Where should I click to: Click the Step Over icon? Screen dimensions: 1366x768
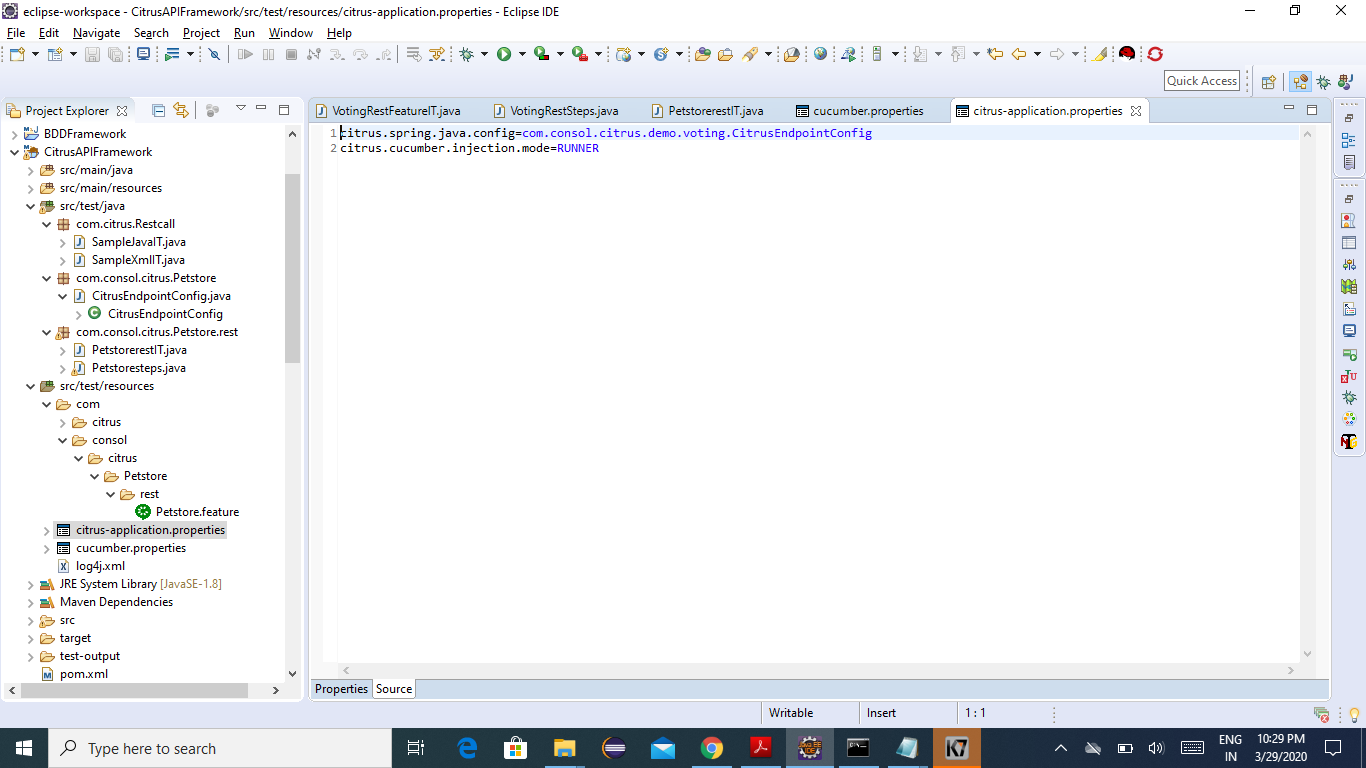tap(360, 54)
